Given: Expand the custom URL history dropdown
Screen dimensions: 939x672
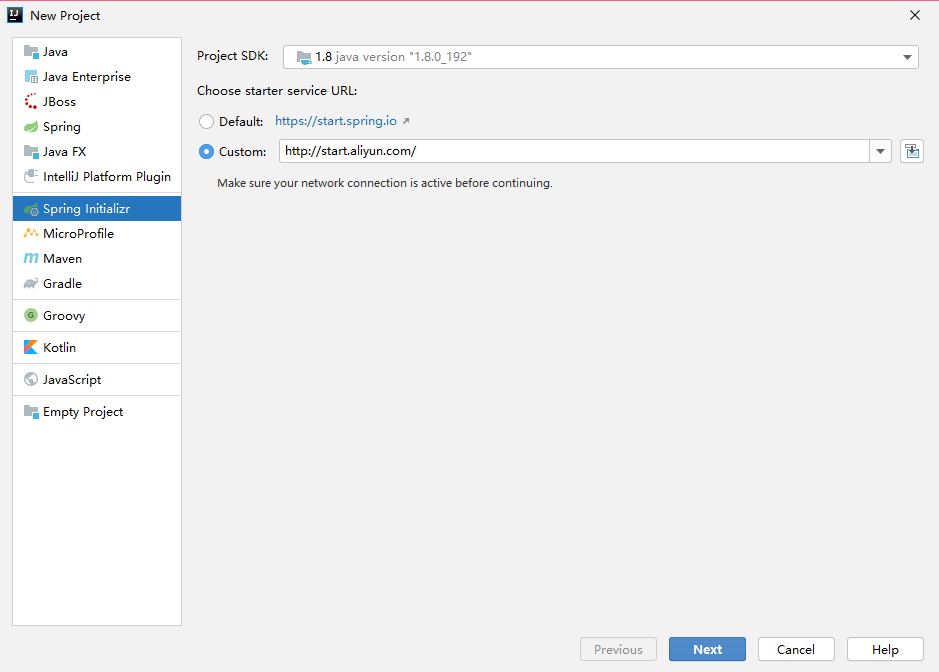Looking at the screenshot, I should click(x=880, y=152).
